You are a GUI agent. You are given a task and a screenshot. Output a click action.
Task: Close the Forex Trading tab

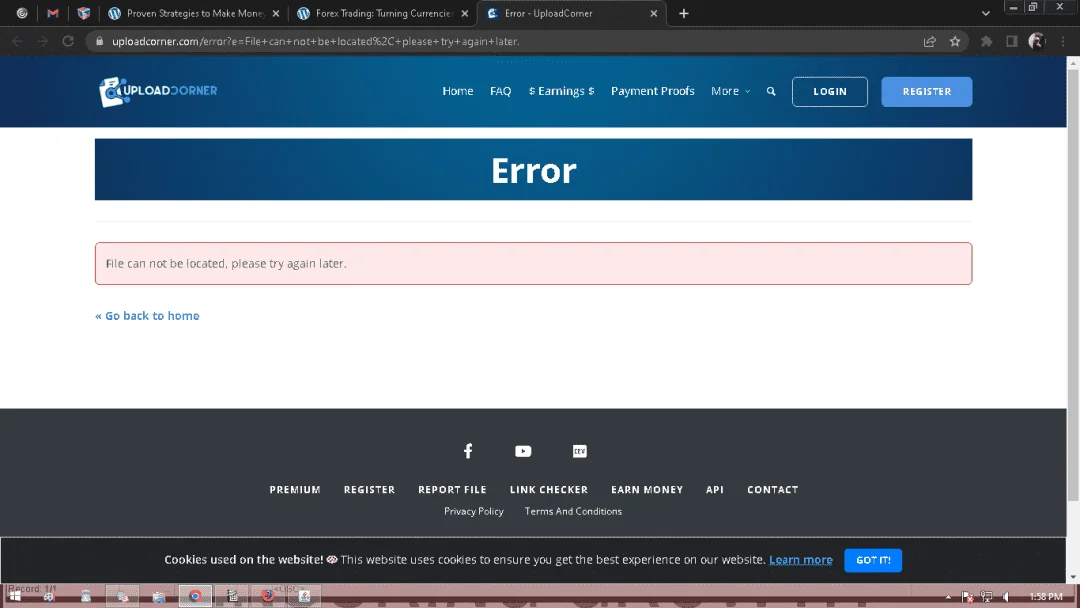pyautogui.click(x=464, y=13)
